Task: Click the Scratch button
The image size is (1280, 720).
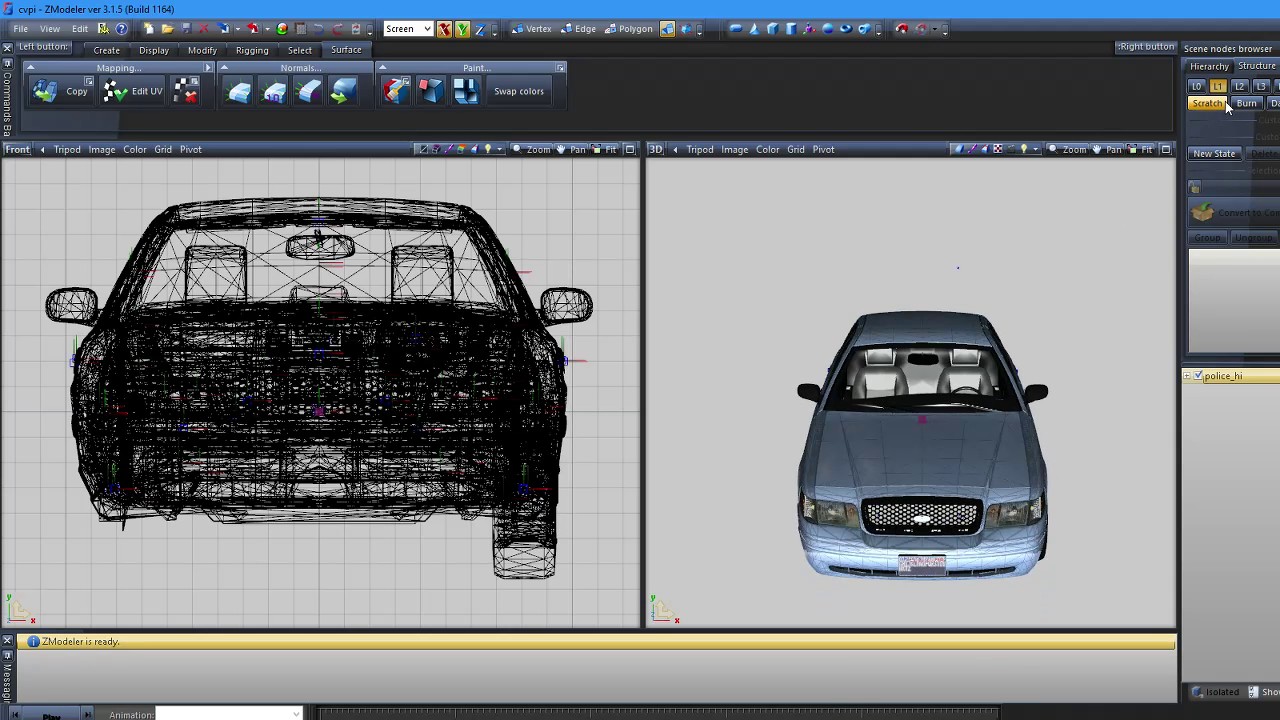Action: point(1208,104)
